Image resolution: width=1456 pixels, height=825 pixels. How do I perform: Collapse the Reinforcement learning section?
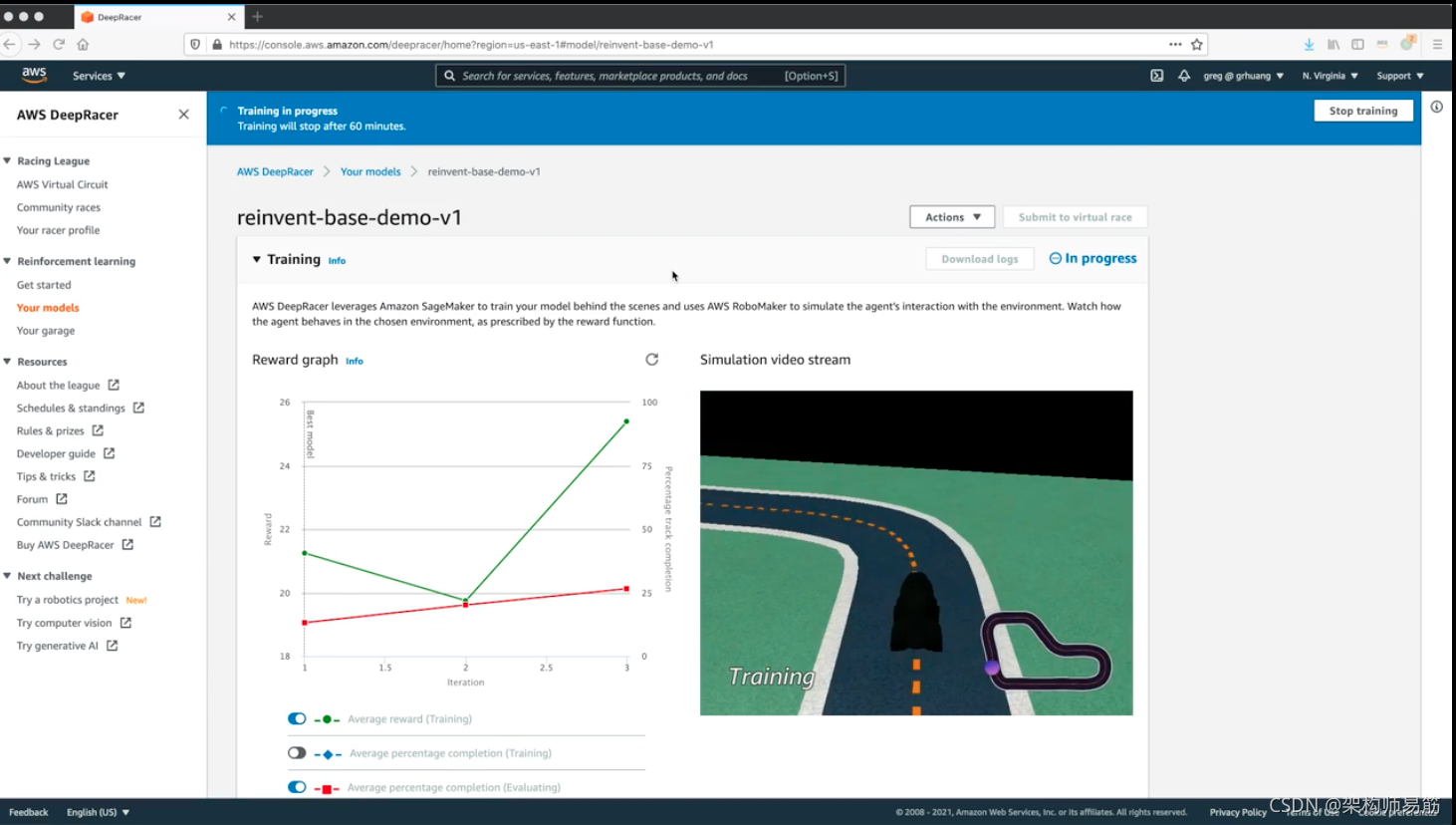(x=7, y=261)
